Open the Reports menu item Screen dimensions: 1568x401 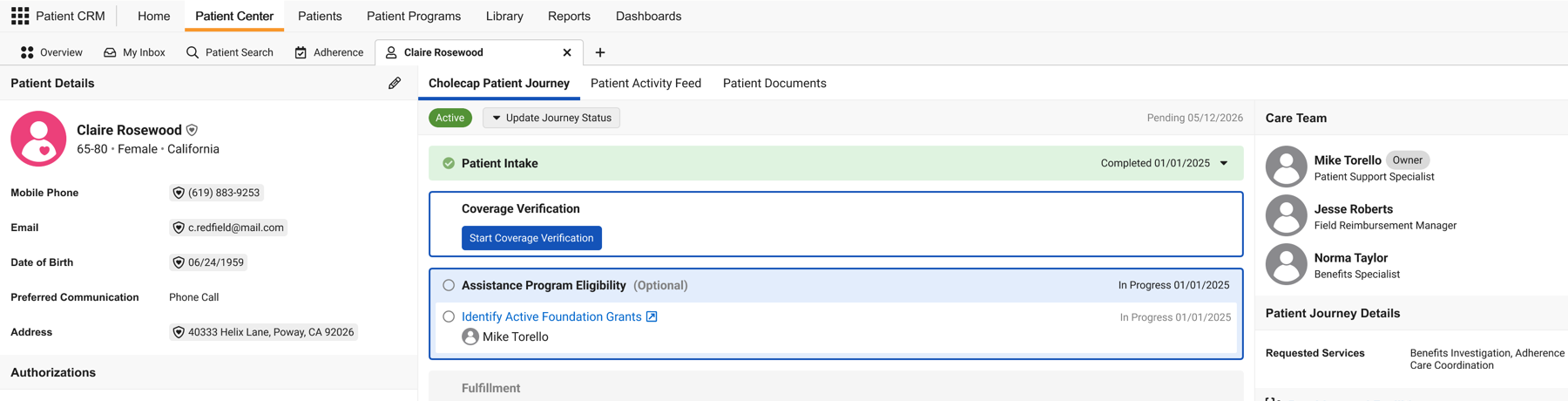[569, 16]
